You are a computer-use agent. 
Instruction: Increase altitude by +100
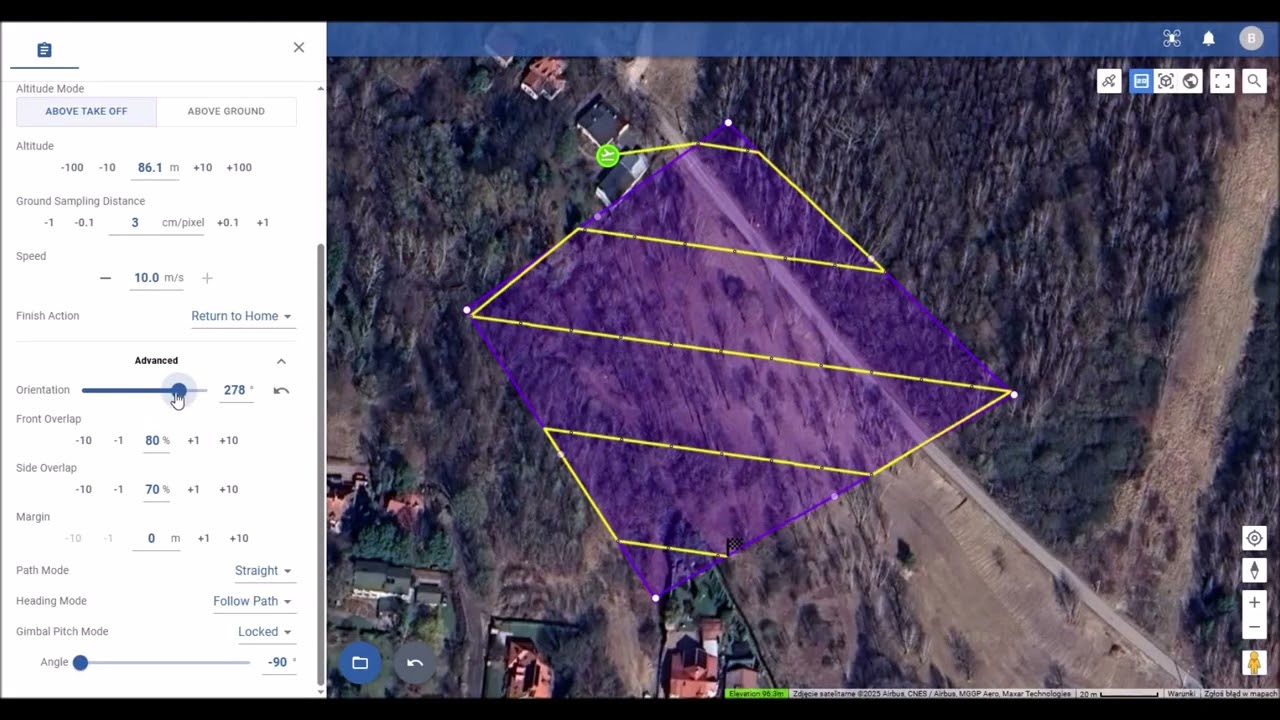pyautogui.click(x=239, y=167)
